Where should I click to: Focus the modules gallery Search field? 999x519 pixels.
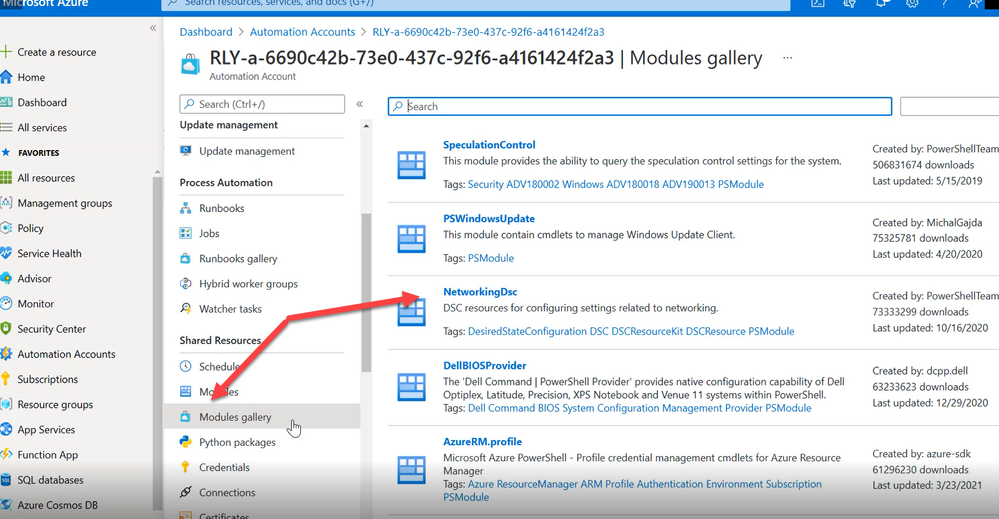click(x=640, y=106)
